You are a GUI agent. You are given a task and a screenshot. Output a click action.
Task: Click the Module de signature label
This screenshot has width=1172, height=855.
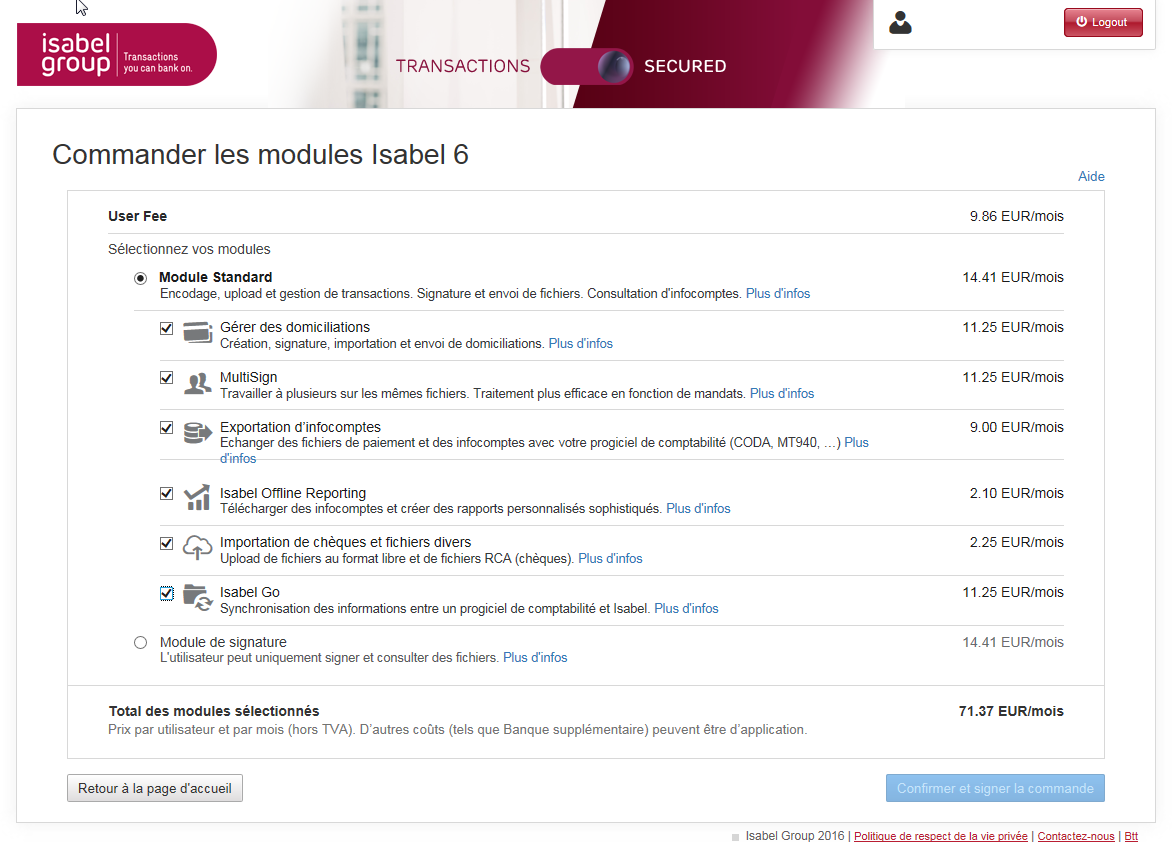click(223, 642)
